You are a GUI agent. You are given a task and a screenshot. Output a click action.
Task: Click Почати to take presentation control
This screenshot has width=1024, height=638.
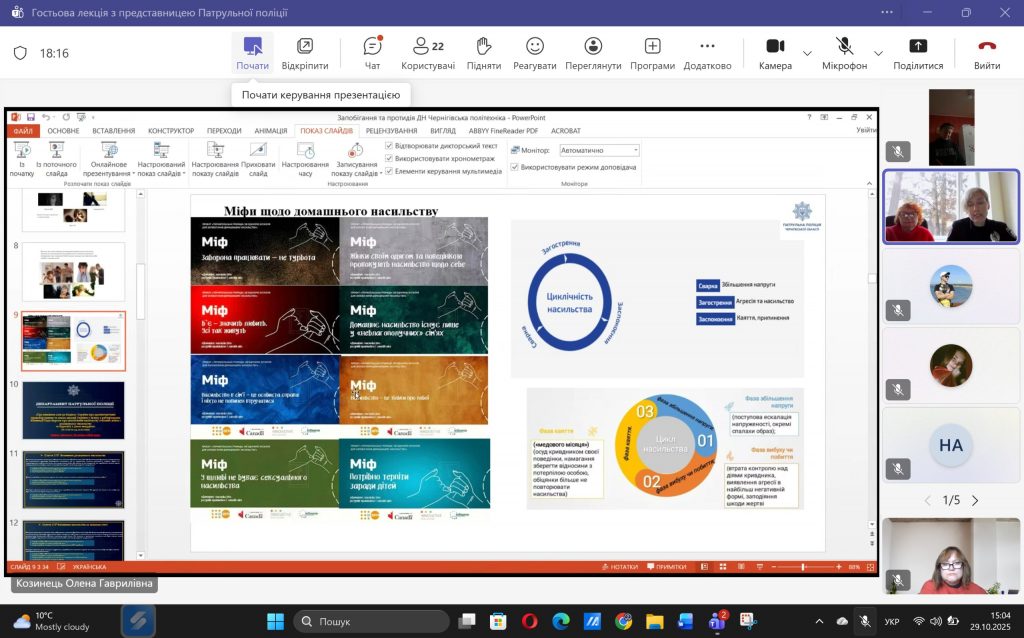point(252,53)
